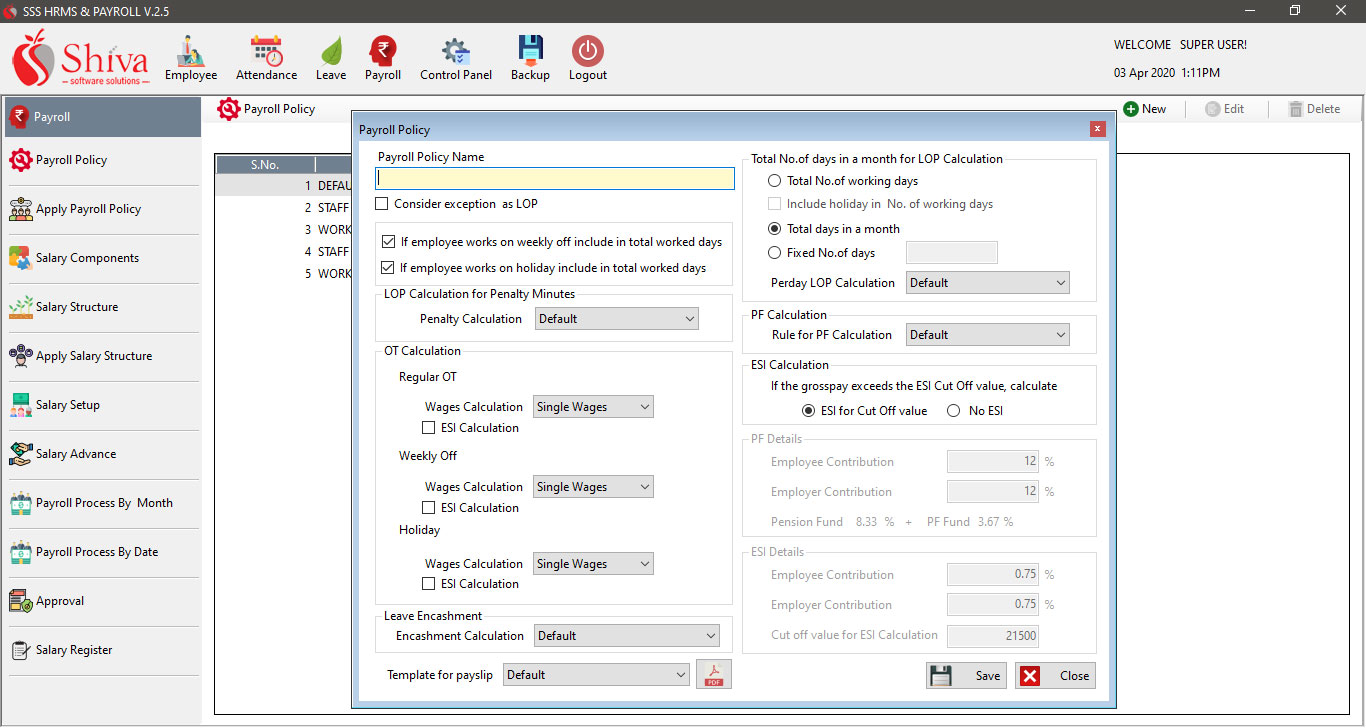Click the Leave leaf icon

pyautogui.click(x=331, y=52)
